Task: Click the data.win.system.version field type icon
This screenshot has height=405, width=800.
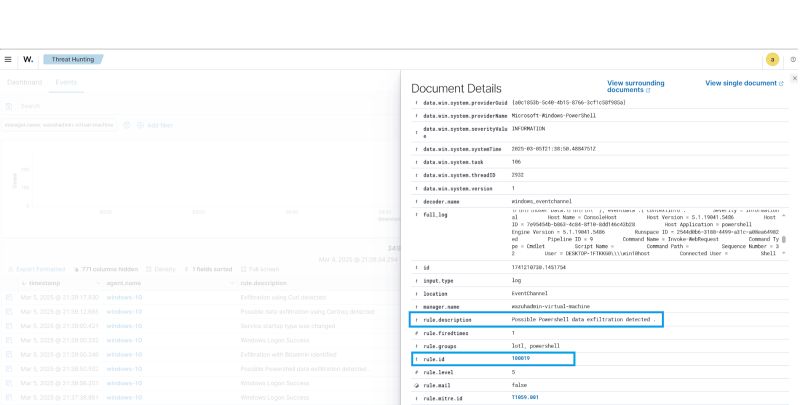Action: coord(416,188)
